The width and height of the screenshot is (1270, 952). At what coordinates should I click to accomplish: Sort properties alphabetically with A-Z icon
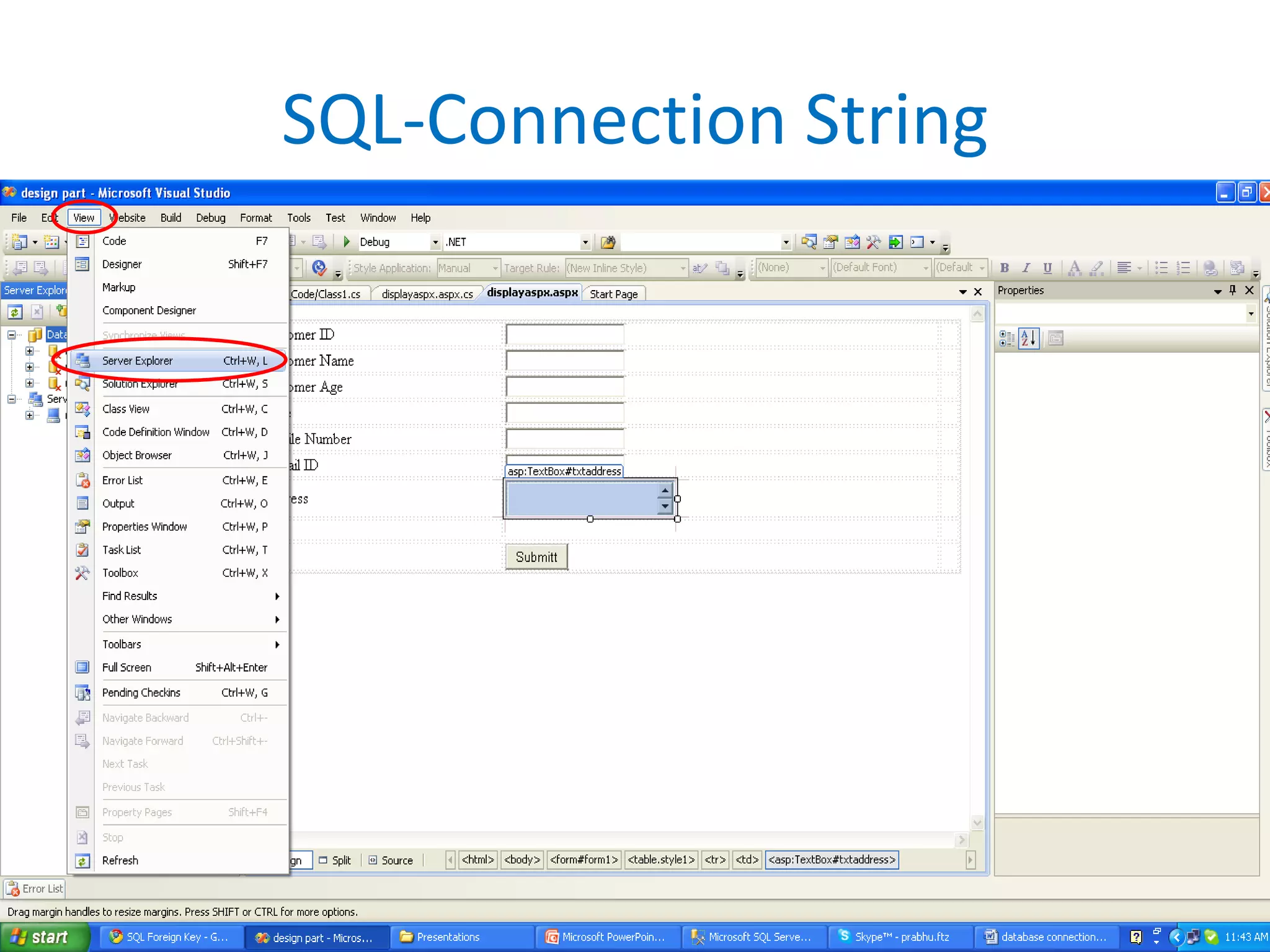click(x=1028, y=338)
